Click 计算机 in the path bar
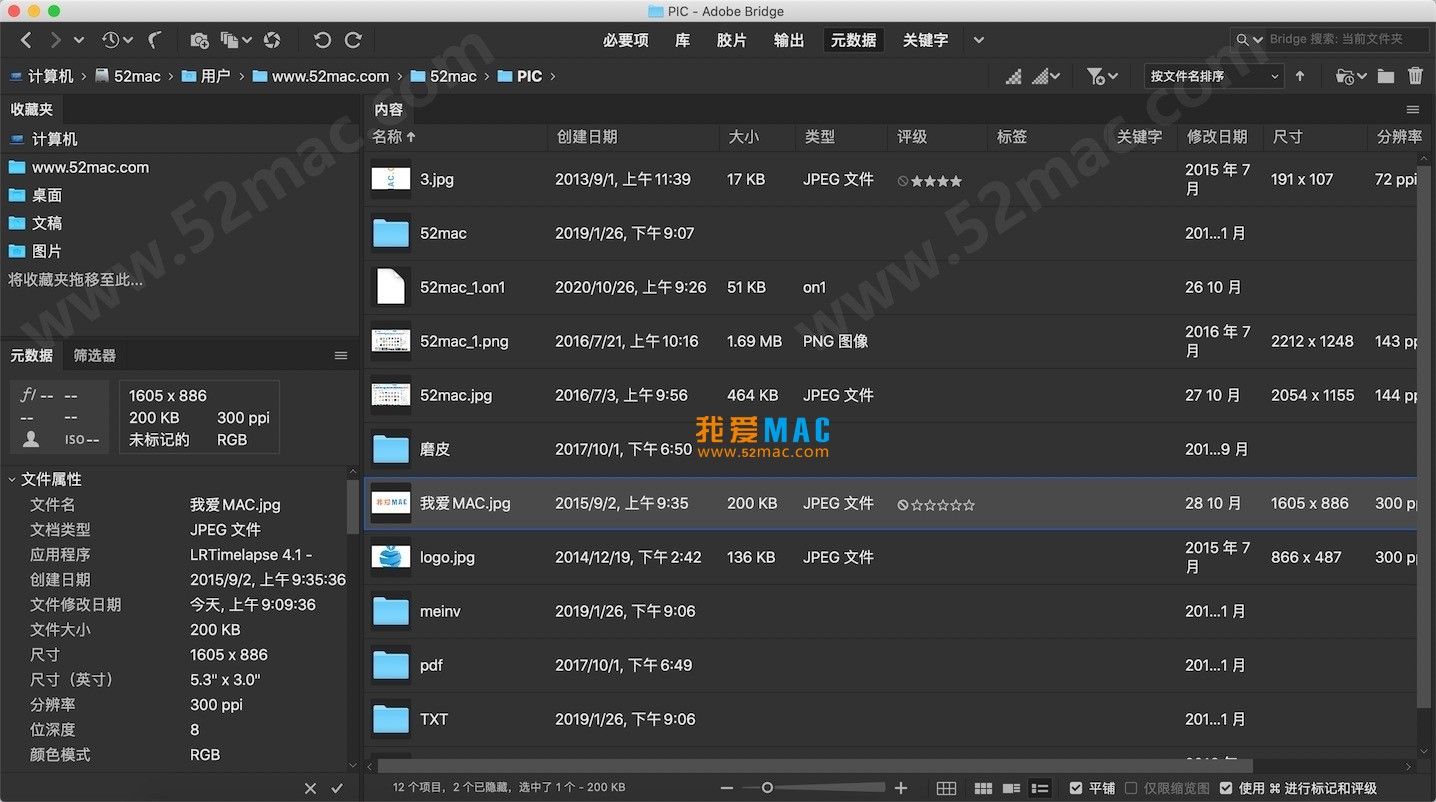The height and width of the screenshot is (802, 1436). (x=41, y=76)
